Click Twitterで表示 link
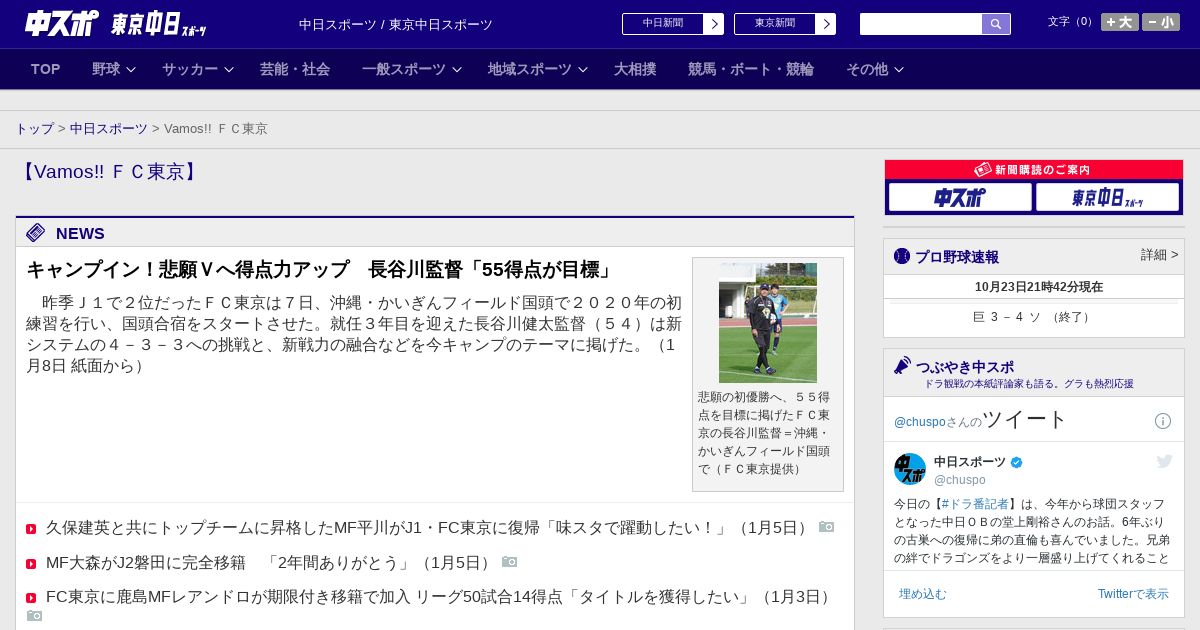The height and width of the screenshot is (630, 1200). (x=1133, y=594)
